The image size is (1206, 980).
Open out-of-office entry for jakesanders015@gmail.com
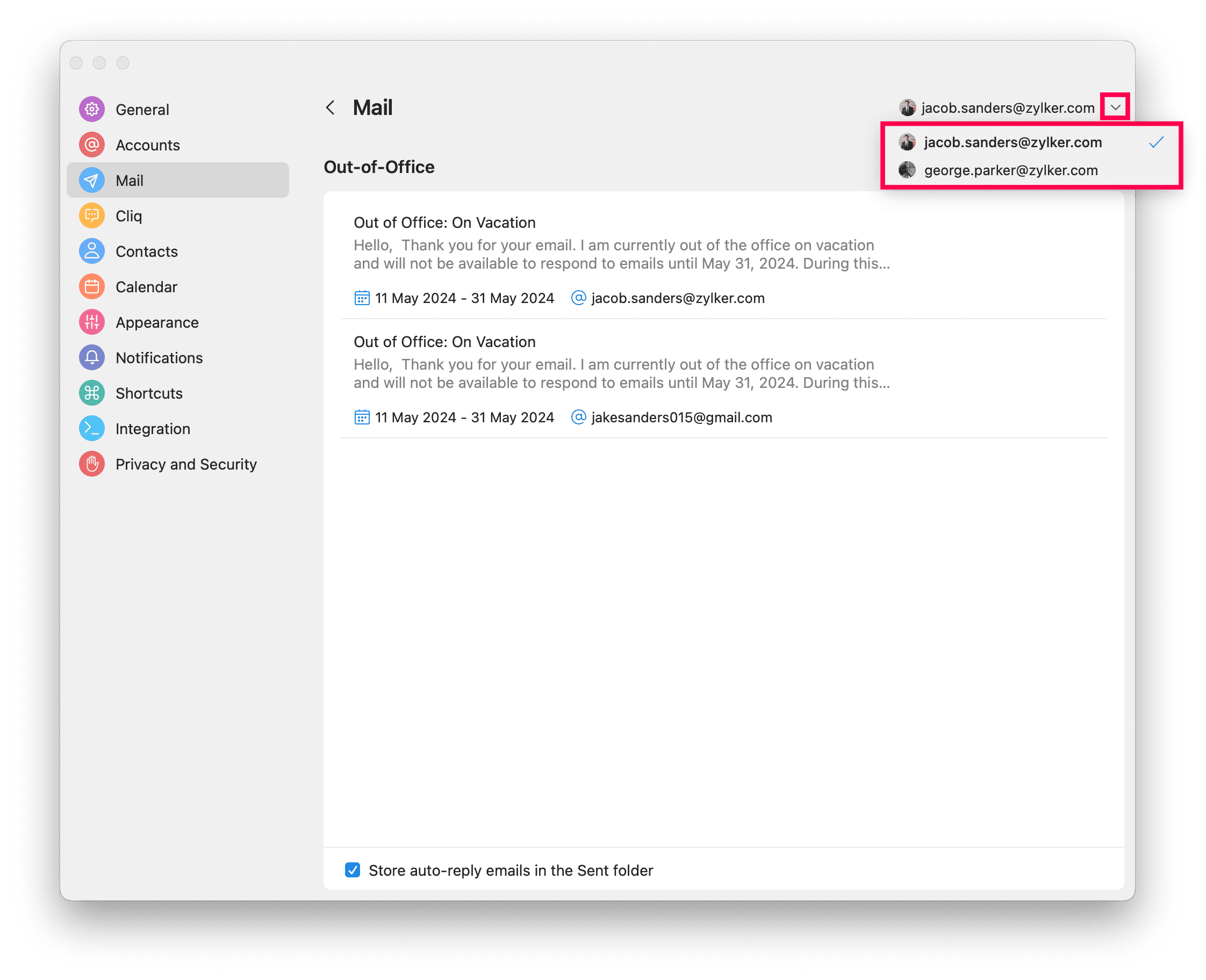[x=621, y=378]
